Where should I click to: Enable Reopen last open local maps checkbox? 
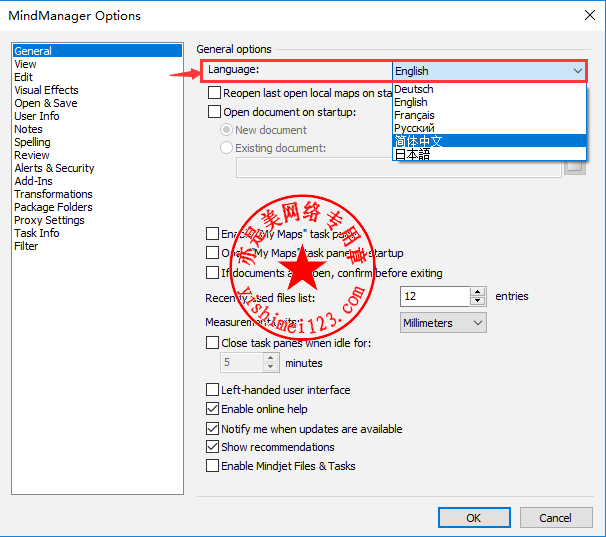point(214,93)
